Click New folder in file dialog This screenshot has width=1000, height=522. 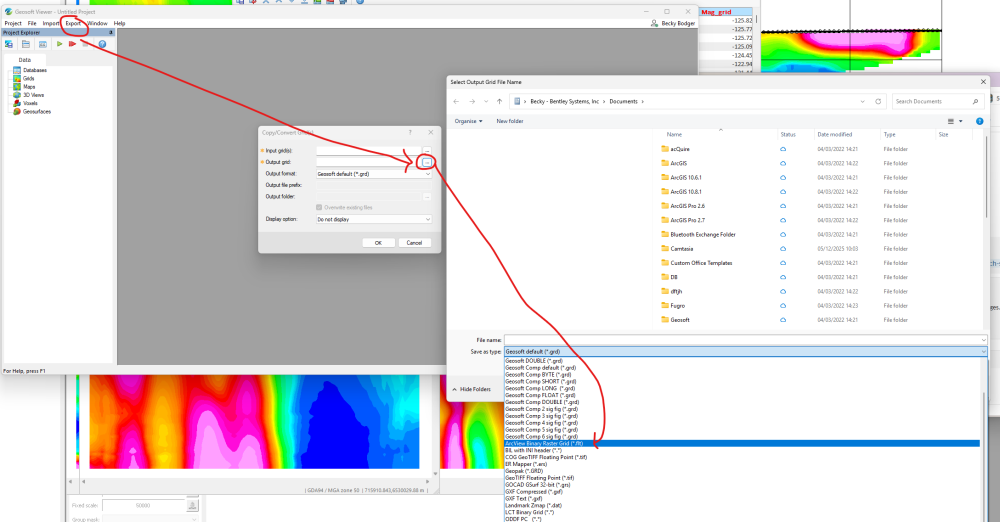(510, 121)
